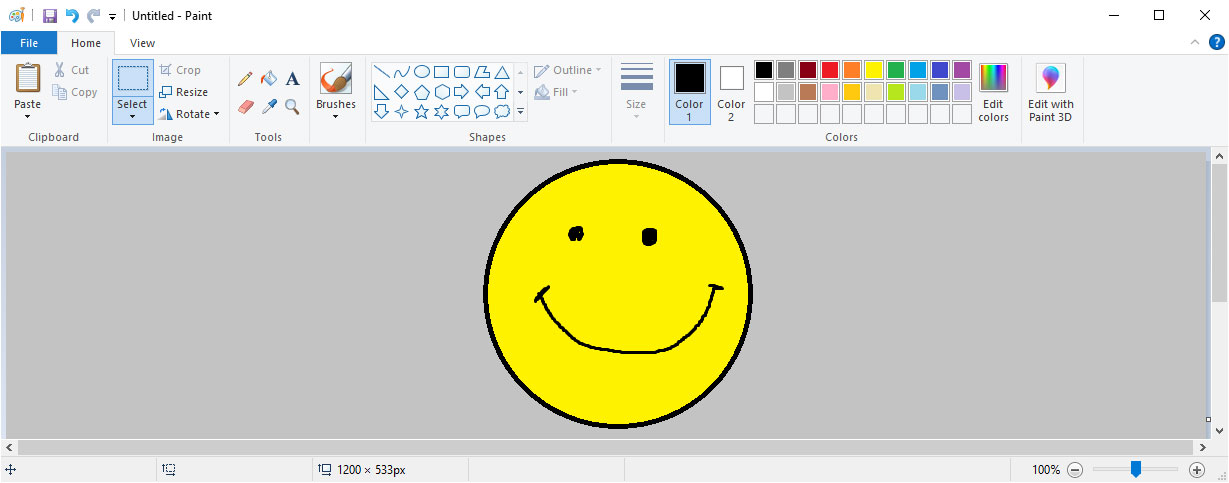Customize Quick Access Toolbar dropdown

[112, 17]
